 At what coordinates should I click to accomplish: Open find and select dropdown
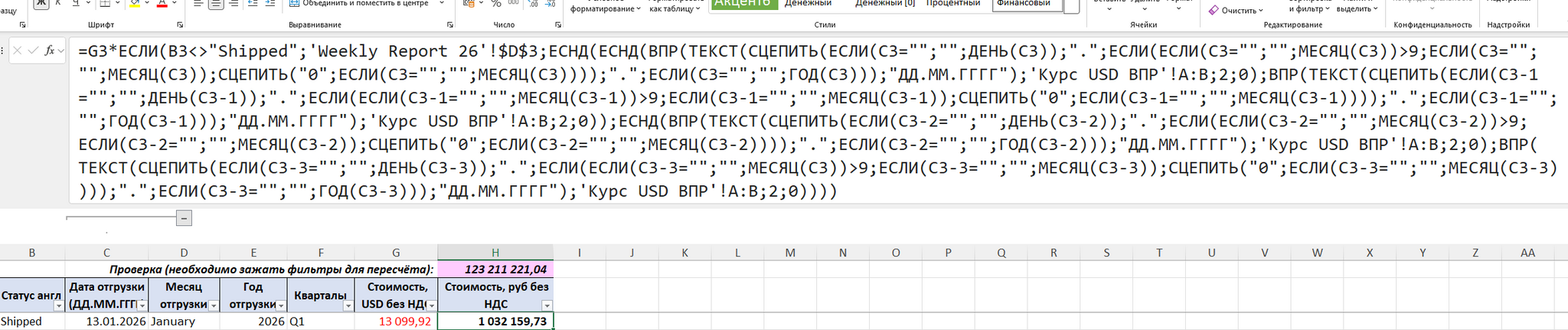(1357, 8)
